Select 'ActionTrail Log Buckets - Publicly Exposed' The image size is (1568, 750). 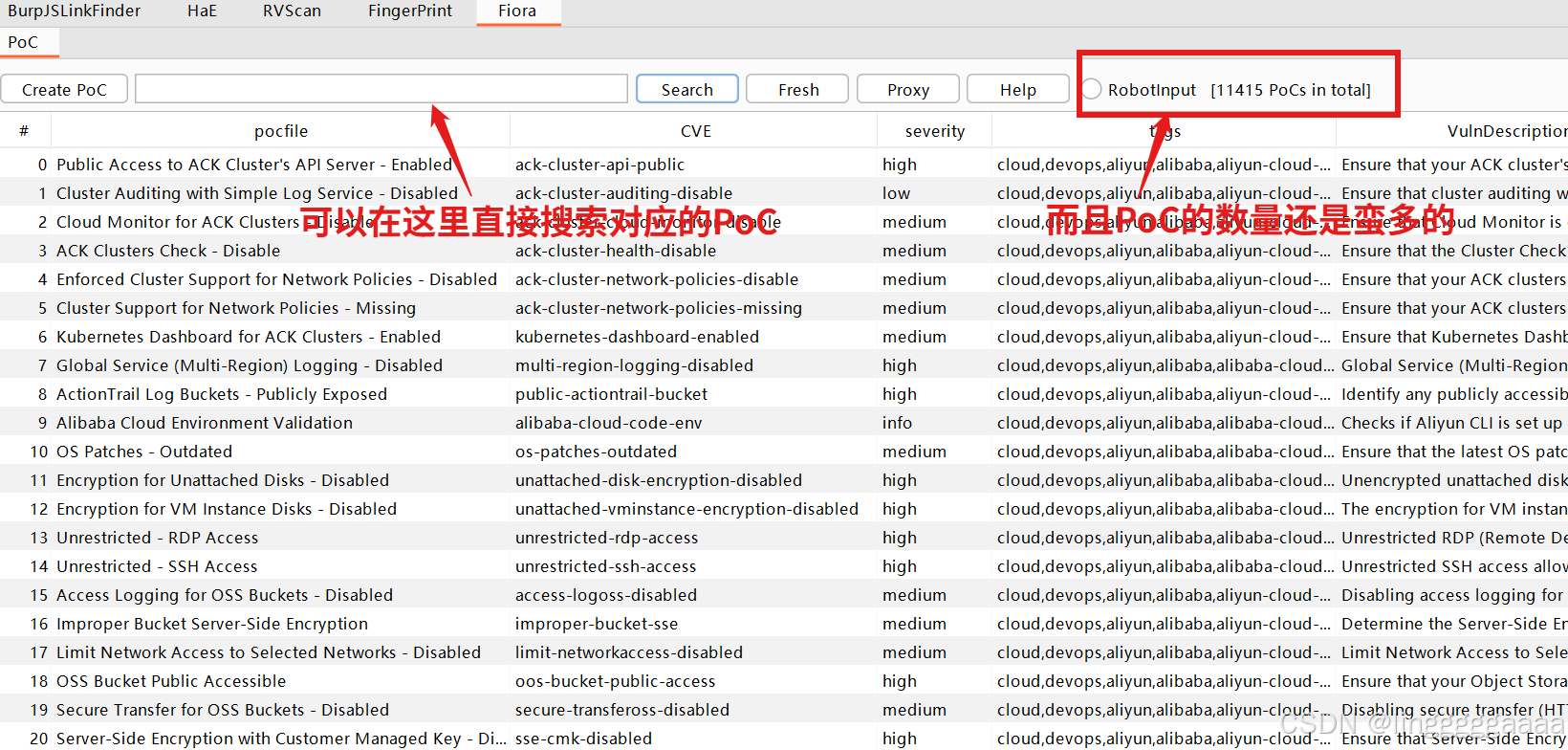coord(784,394)
